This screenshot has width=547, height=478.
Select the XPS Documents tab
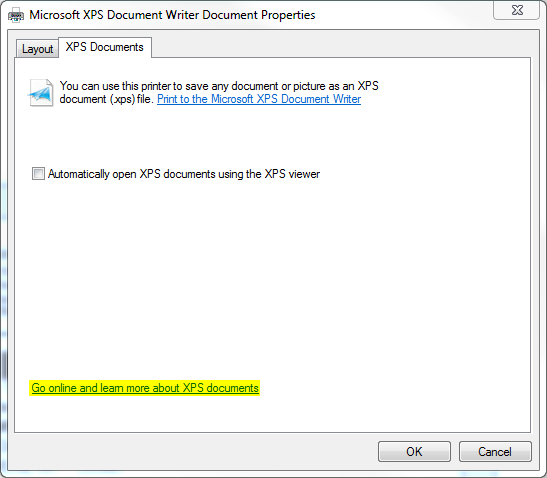(105, 47)
